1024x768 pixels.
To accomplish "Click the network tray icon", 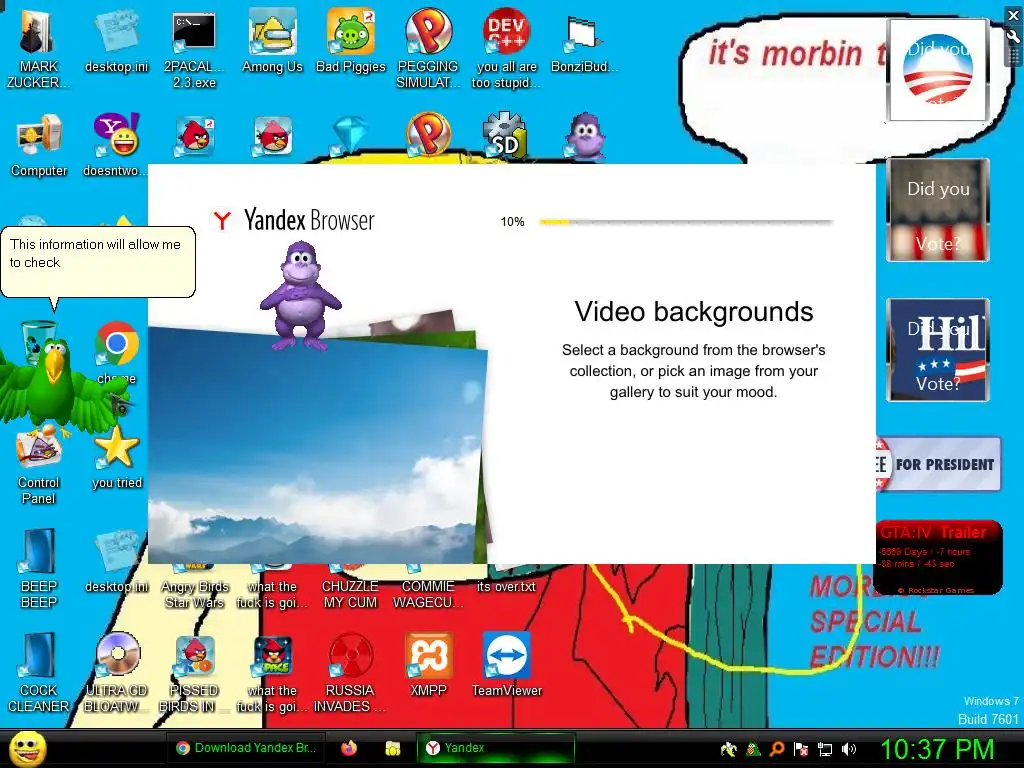I will [825, 749].
